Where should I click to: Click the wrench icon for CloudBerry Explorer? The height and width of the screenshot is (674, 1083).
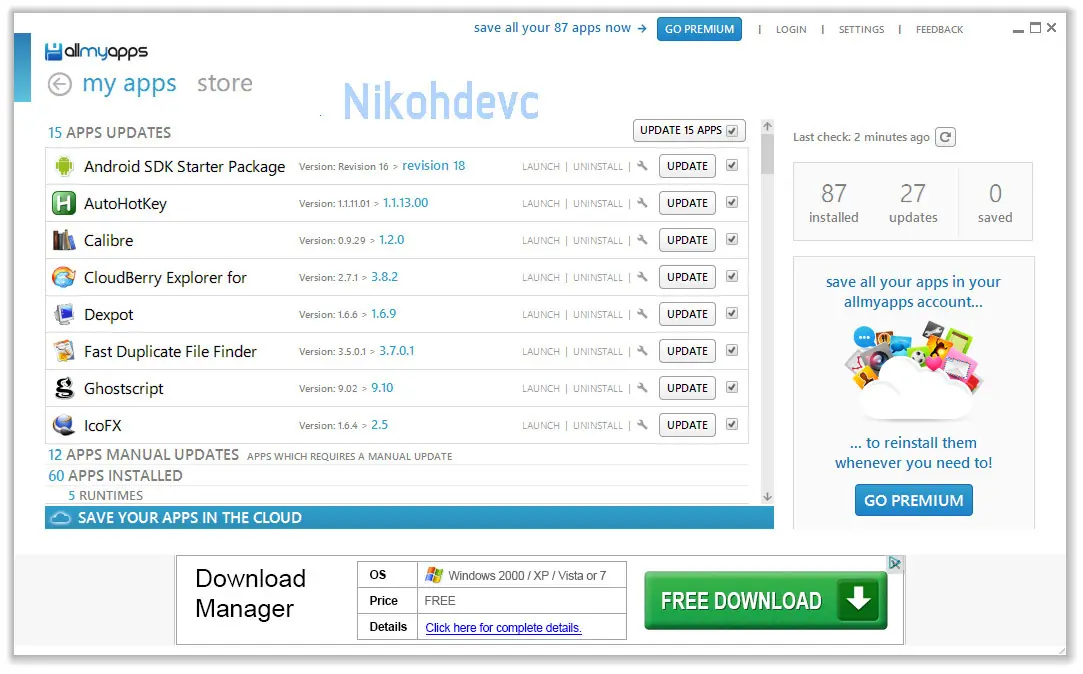click(642, 277)
